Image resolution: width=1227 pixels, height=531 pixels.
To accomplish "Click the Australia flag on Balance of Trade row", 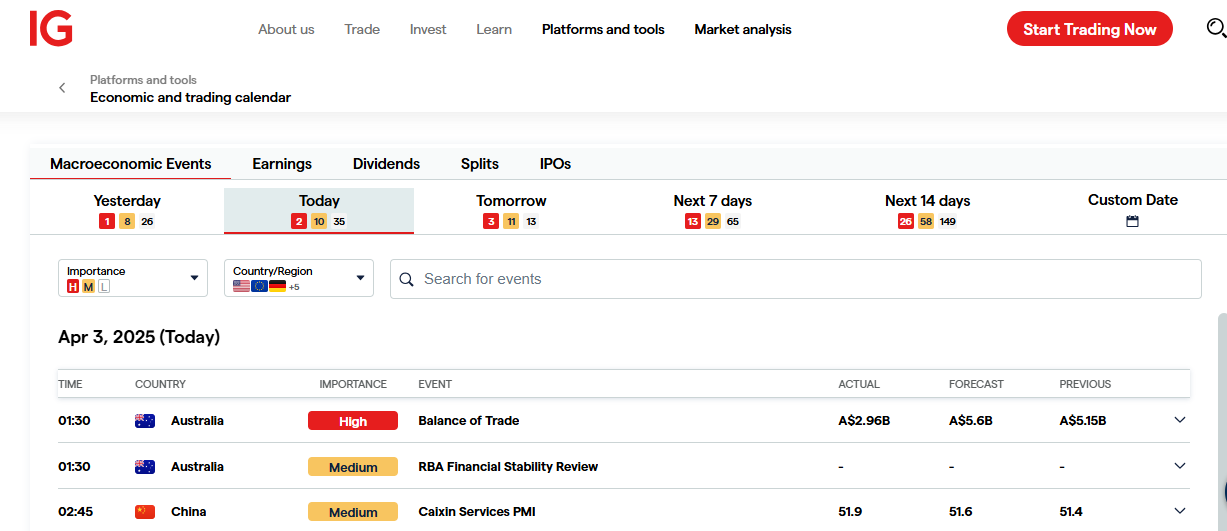I will coord(145,421).
